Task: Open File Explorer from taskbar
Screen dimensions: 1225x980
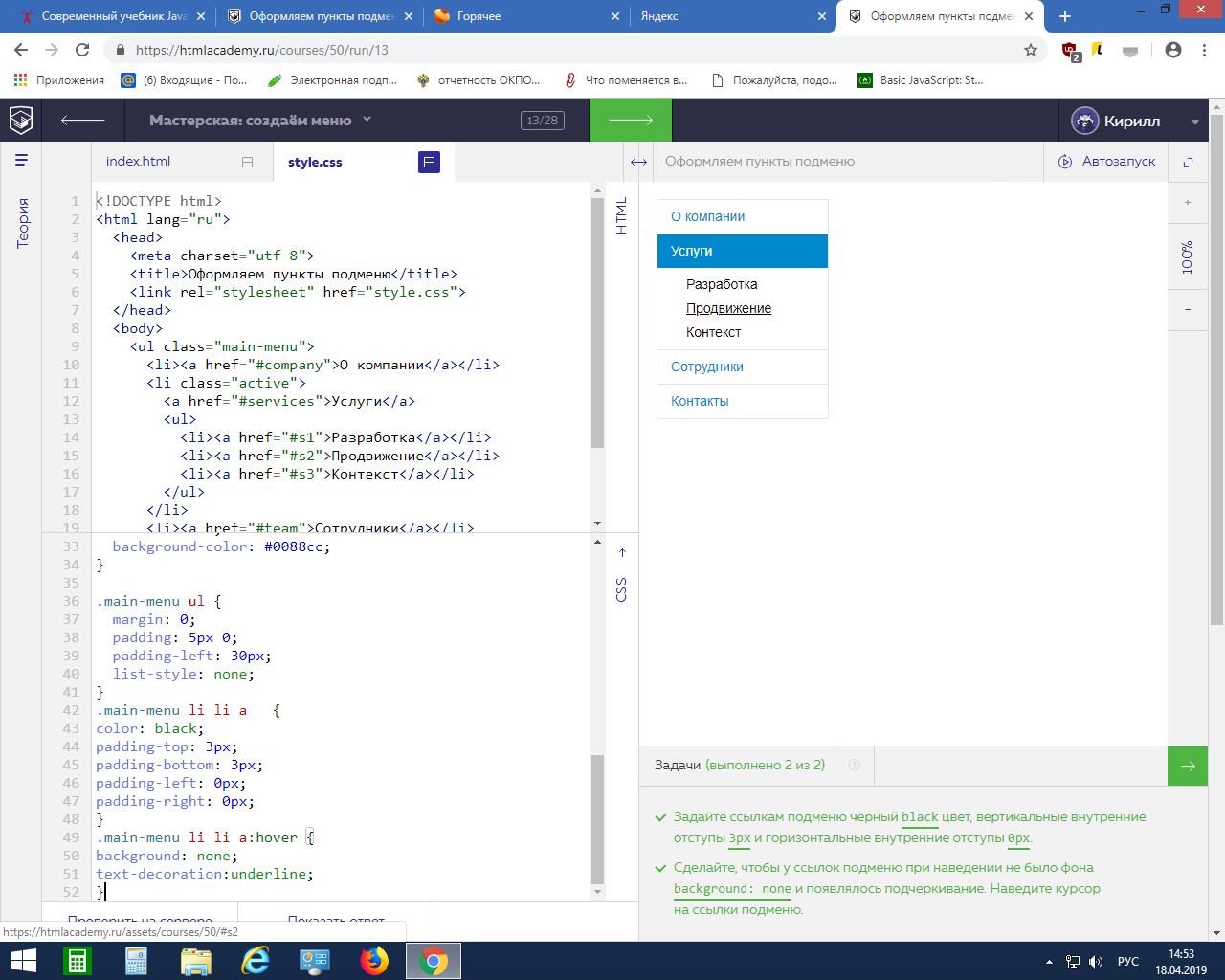Action: pyautogui.click(x=196, y=961)
